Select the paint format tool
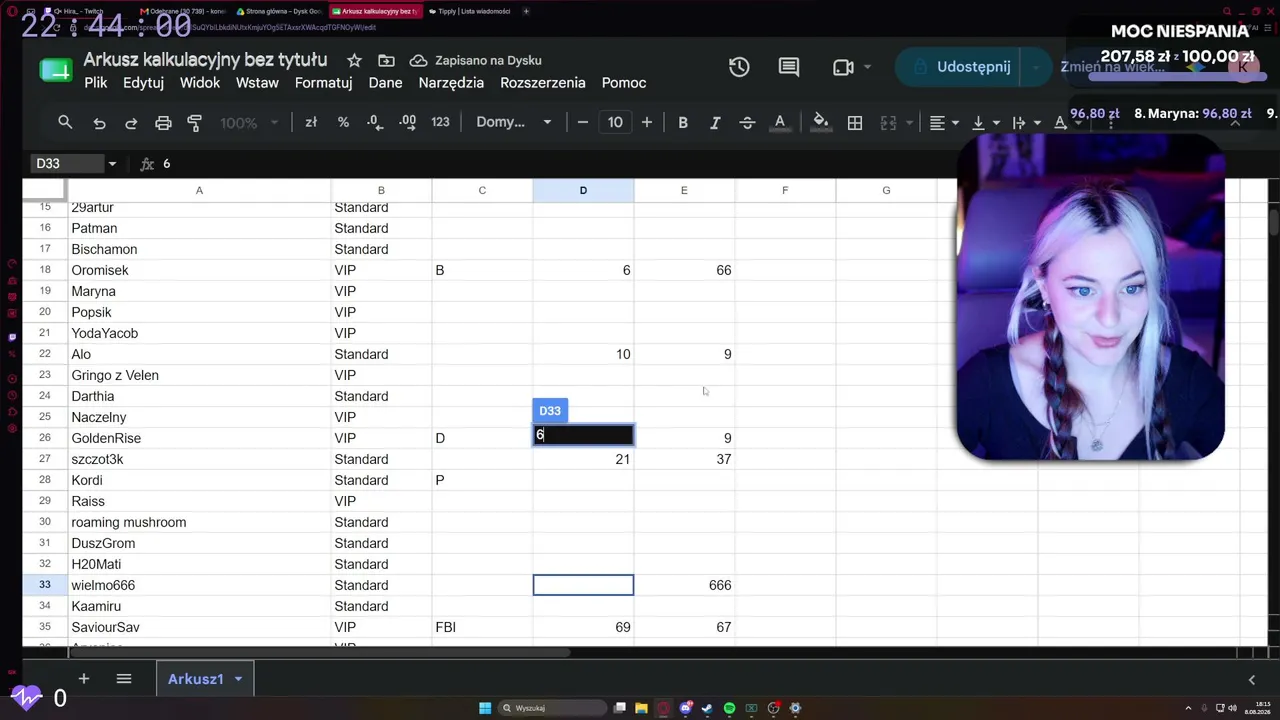This screenshot has height=720, width=1280. click(195, 122)
